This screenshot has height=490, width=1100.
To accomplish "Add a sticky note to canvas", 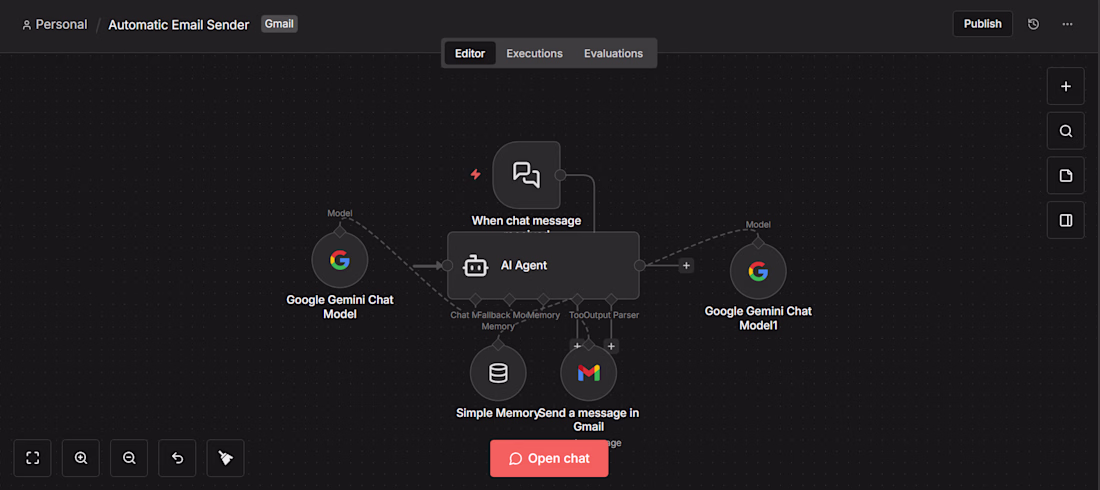I will coord(1066,176).
